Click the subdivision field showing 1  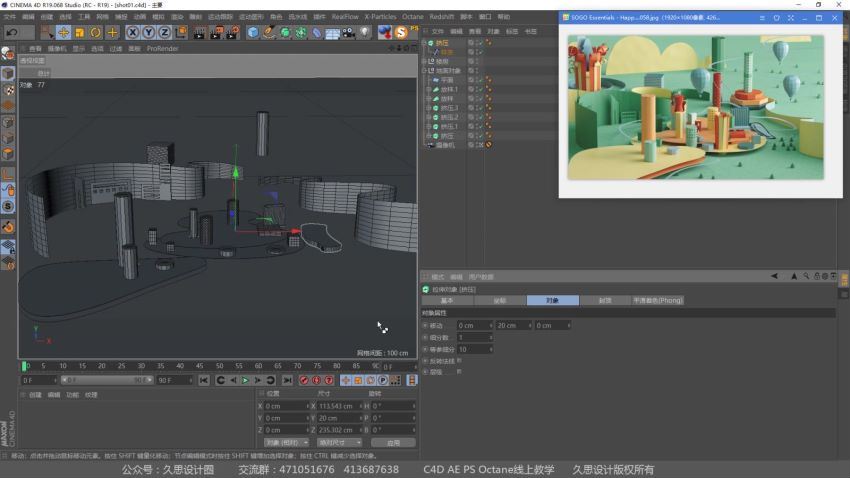pos(474,338)
